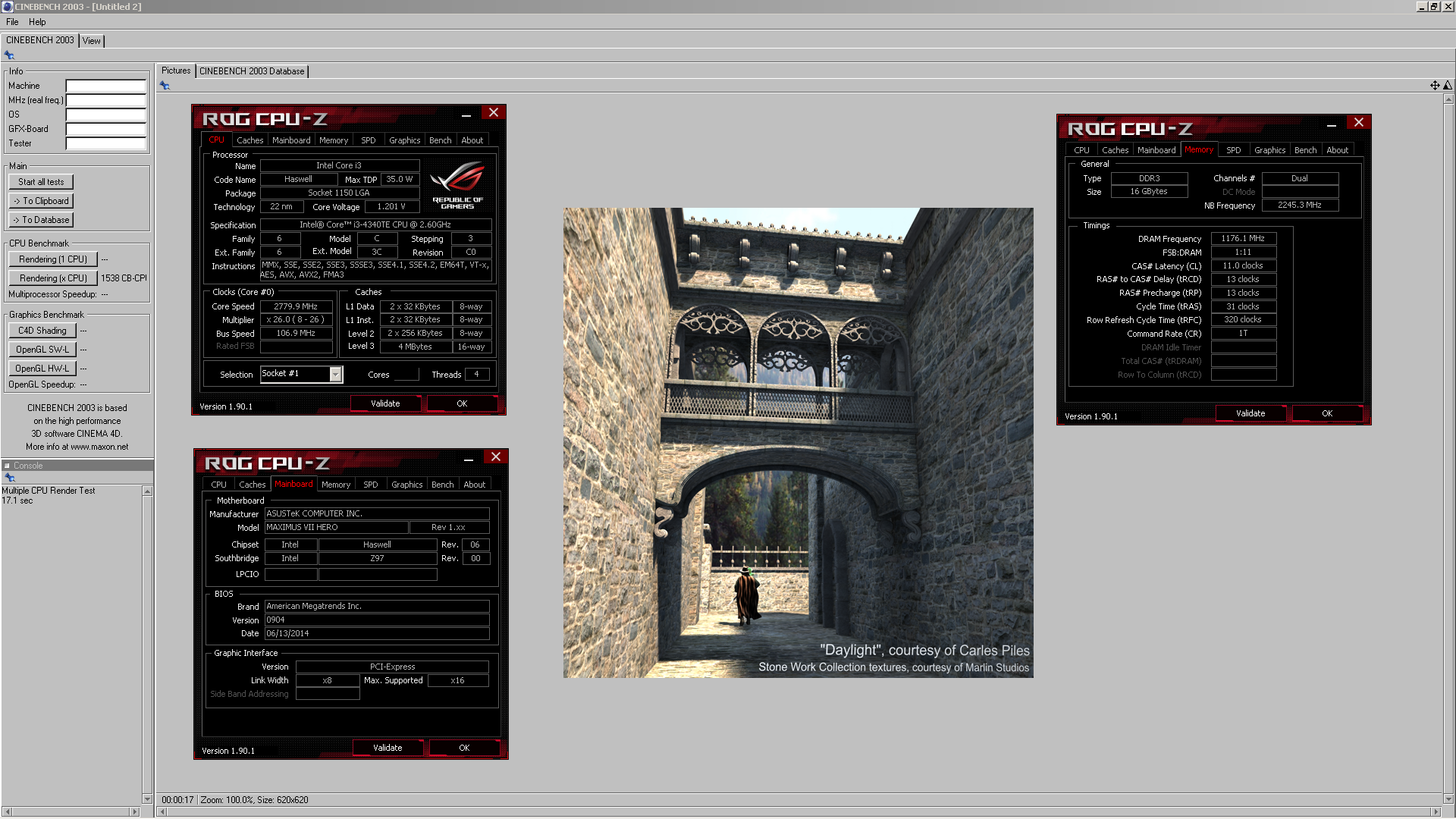Click OK in Mainboard window

pos(464,748)
